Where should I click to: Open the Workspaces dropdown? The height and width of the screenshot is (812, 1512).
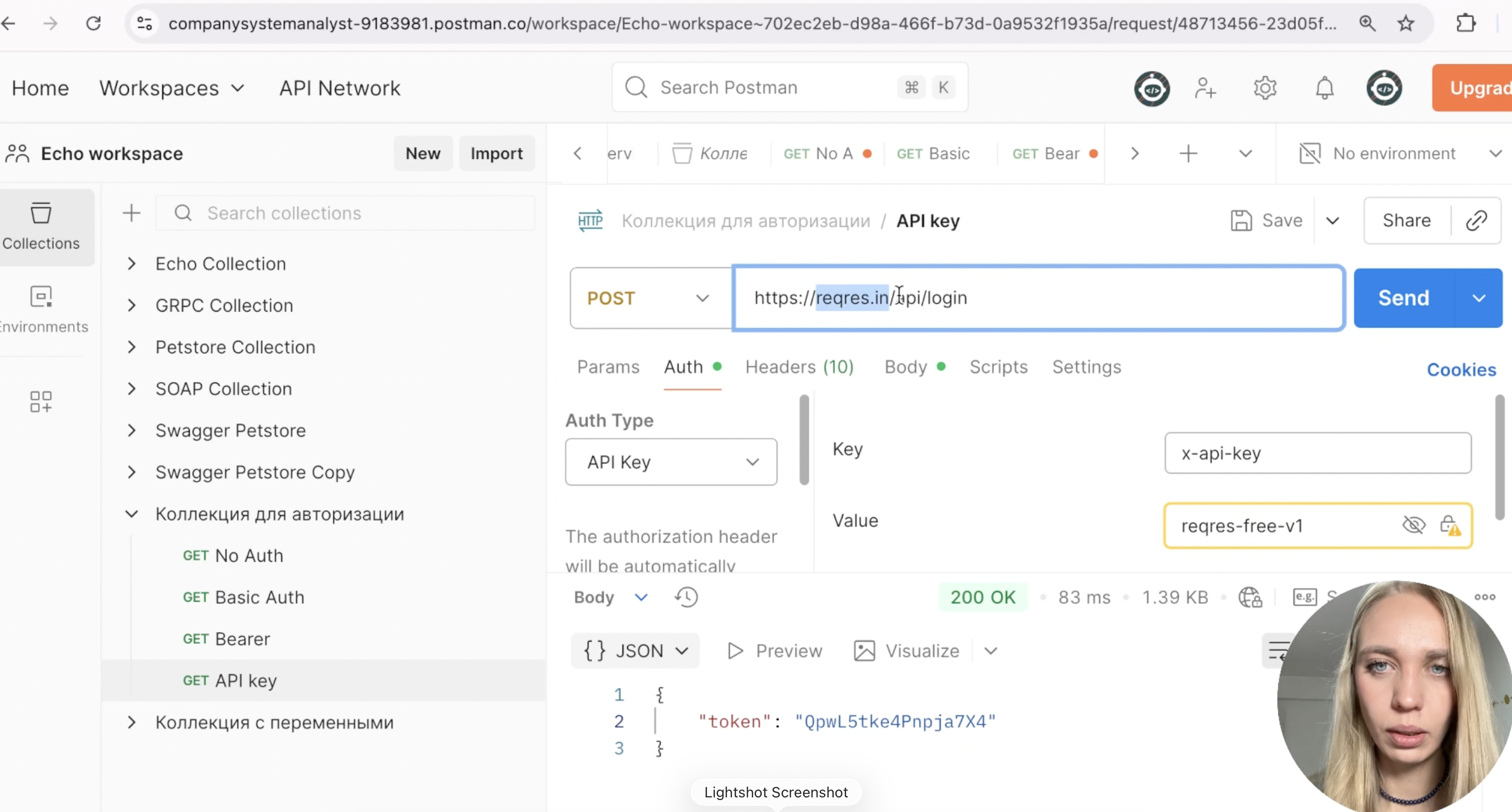click(x=171, y=88)
